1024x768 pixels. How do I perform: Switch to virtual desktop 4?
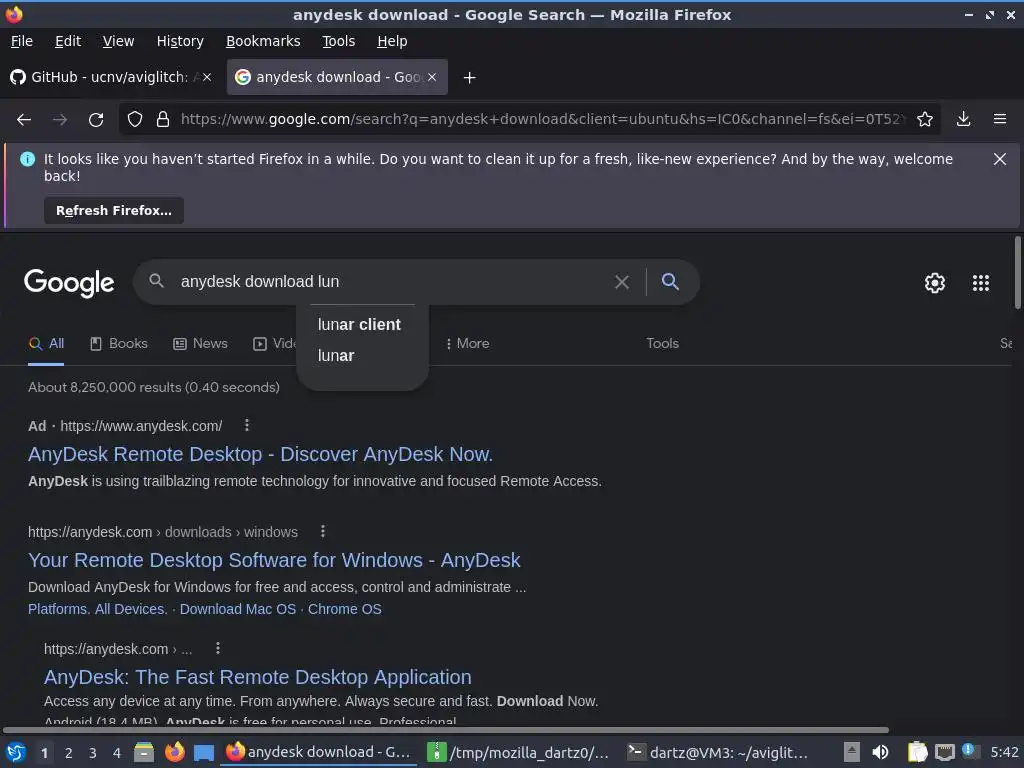click(117, 753)
